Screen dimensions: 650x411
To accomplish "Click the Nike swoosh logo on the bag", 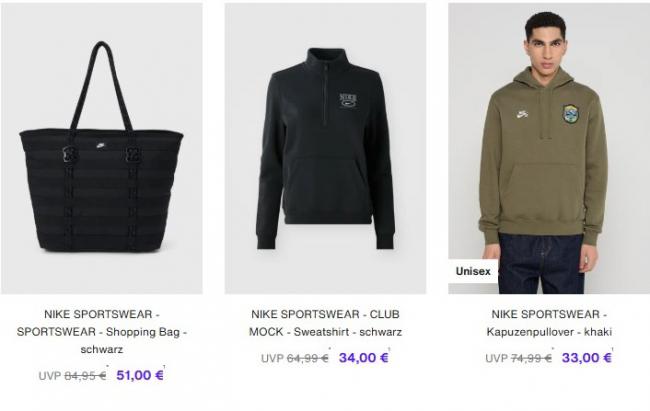I will [x=101, y=145].
